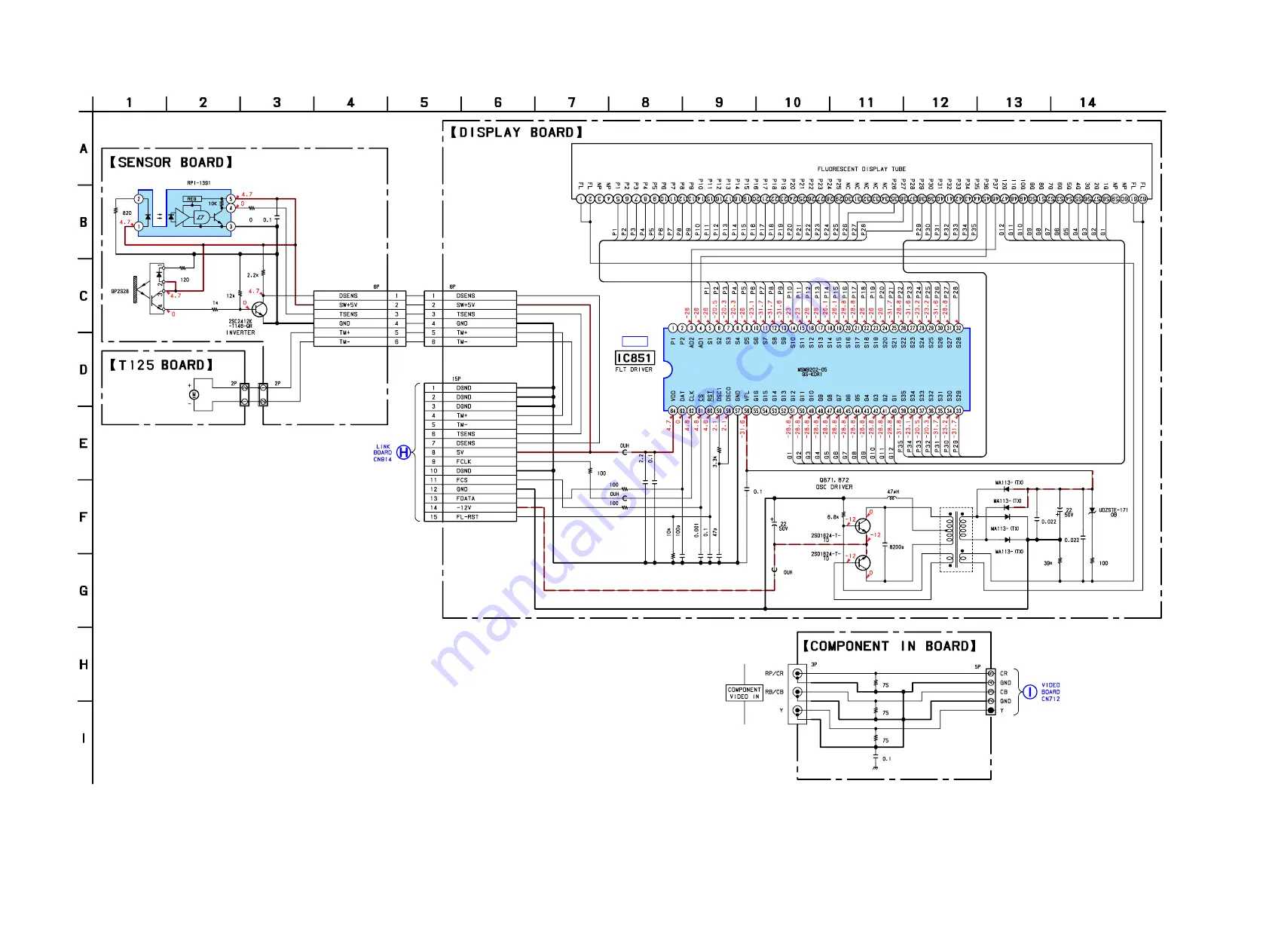
Task: Click grid column number 1
Action: 130,103
